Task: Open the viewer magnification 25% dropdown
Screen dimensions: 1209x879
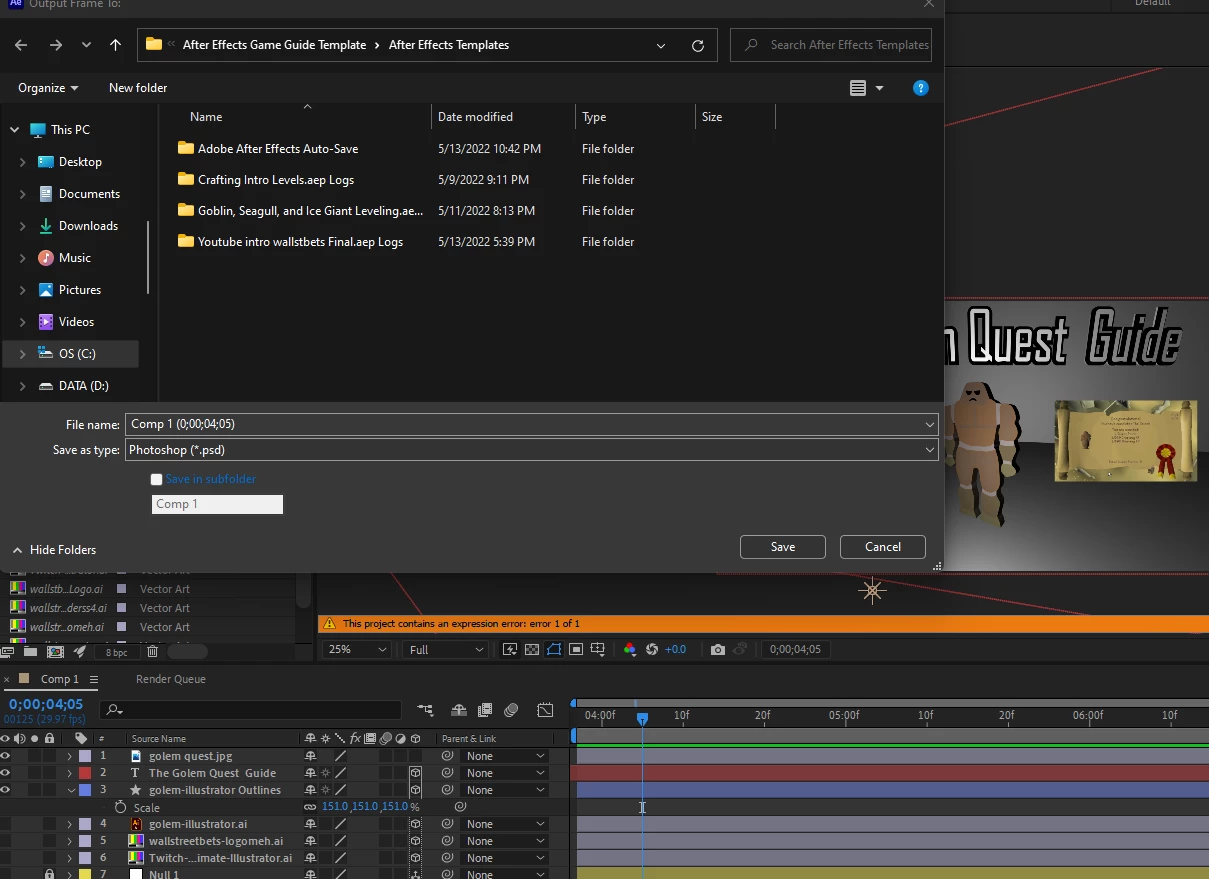Action: pyautogui.click(x=356, y=649)
